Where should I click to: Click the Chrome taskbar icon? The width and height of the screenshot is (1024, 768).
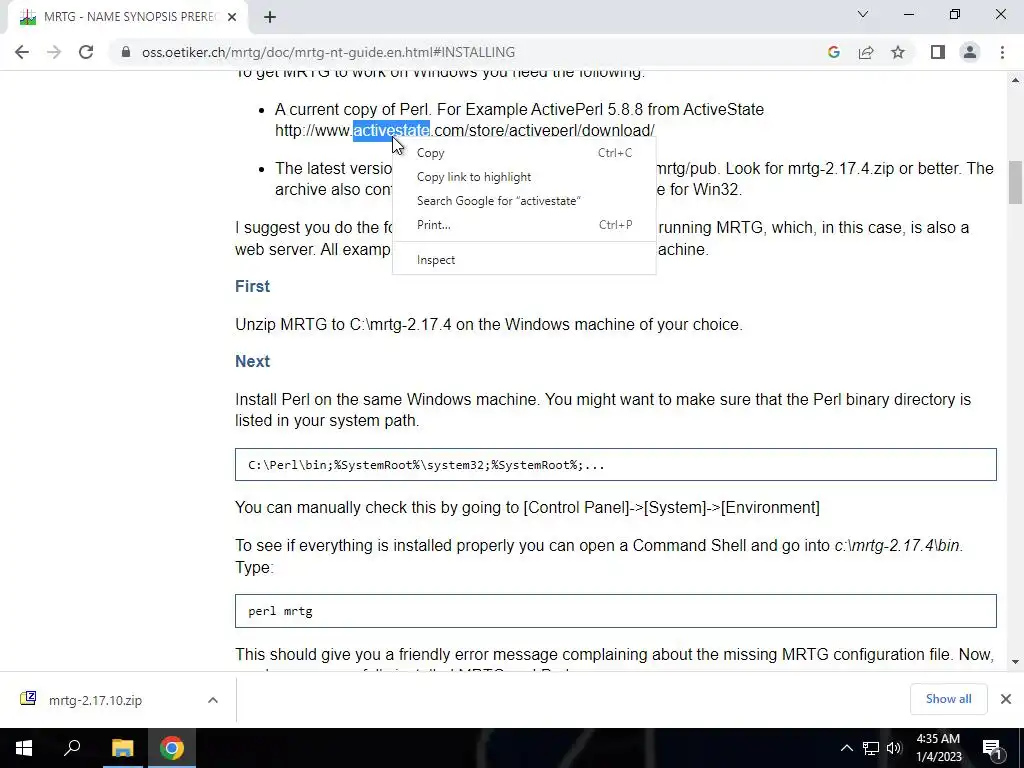[x=172, y=748]
